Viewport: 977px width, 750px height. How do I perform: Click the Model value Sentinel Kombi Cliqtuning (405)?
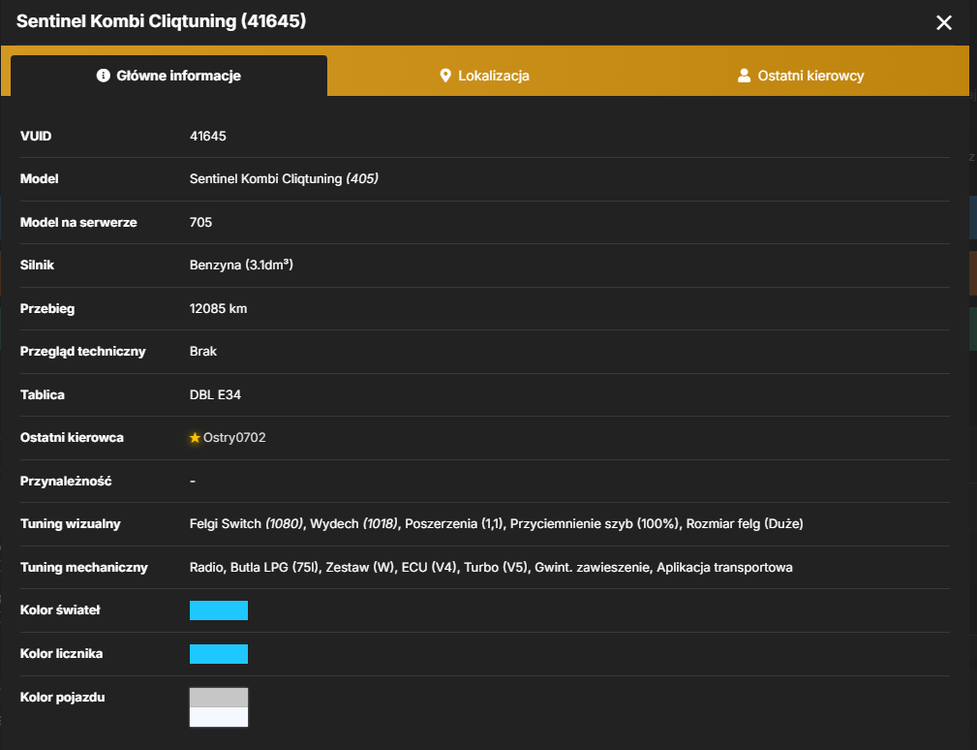pyautogui.click(x=284, y=179)
